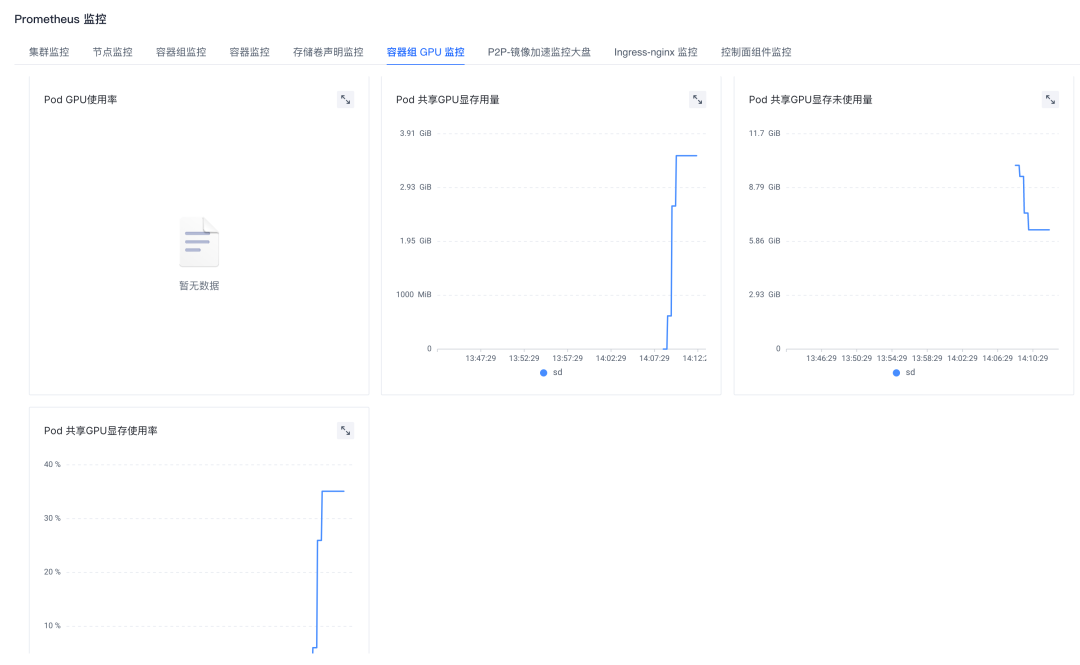Switch to the 控制面组件监控 tab

point(755,52)
